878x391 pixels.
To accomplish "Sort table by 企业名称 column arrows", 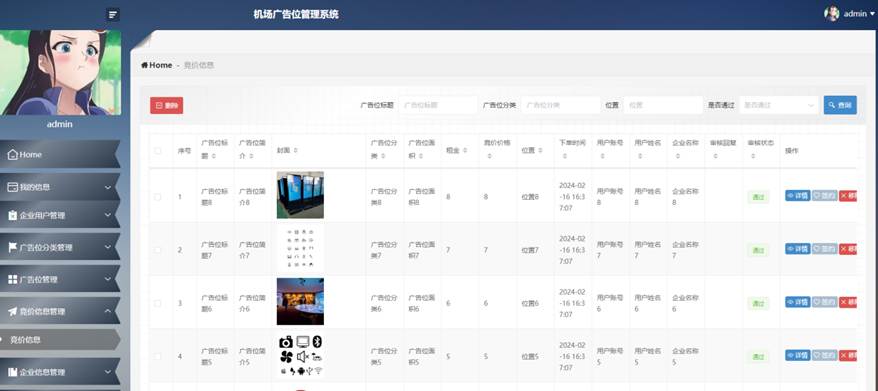I will pos(677,157).
